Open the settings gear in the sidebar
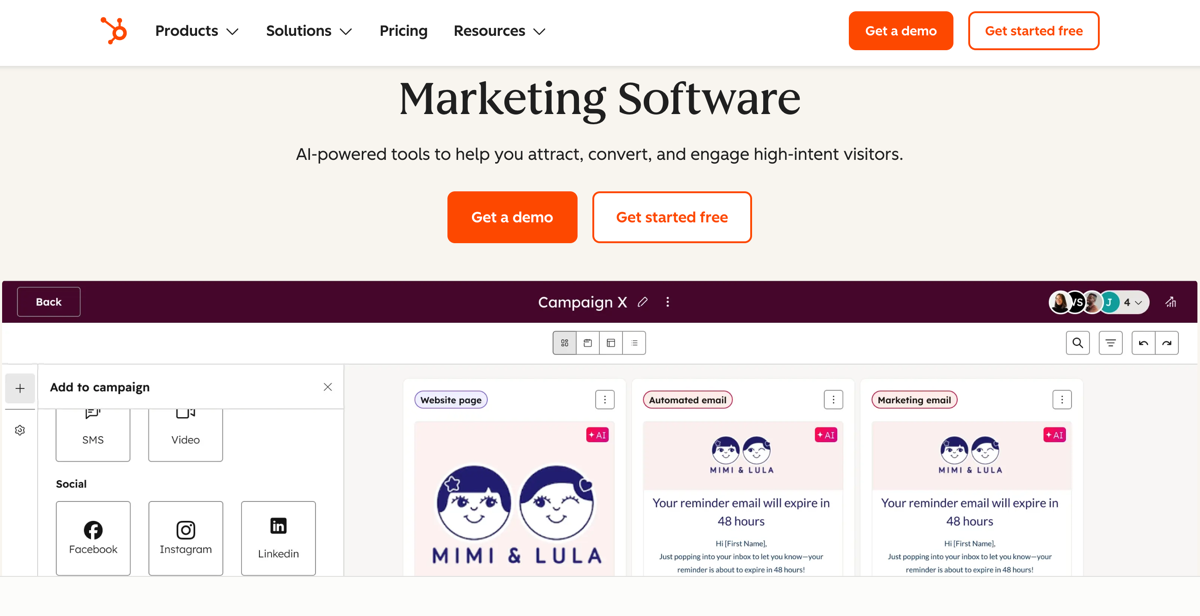 click(x=20, y=430)
